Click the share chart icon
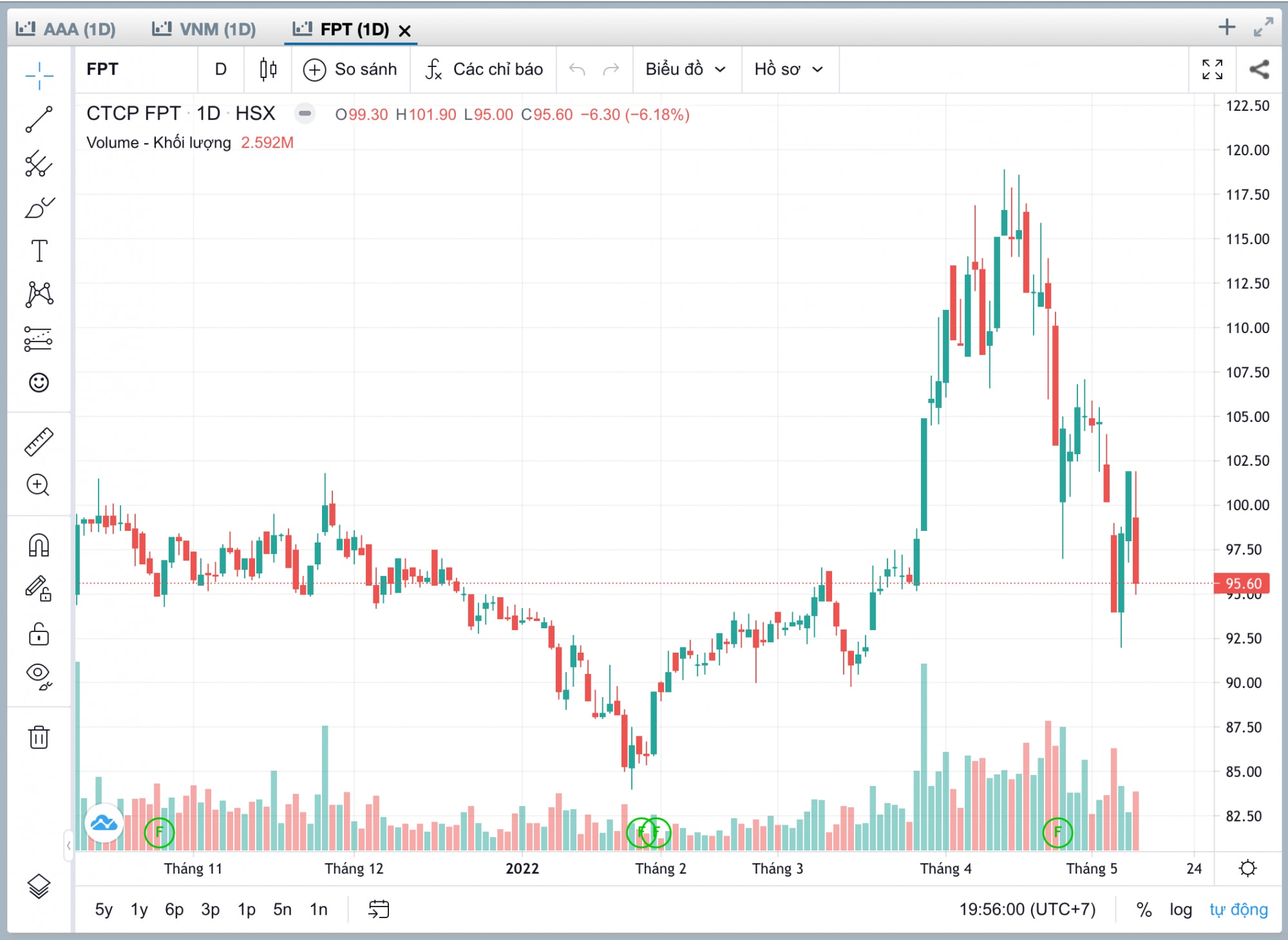This screenshot has height=940, width=1288. click(x=1259, y=69)
